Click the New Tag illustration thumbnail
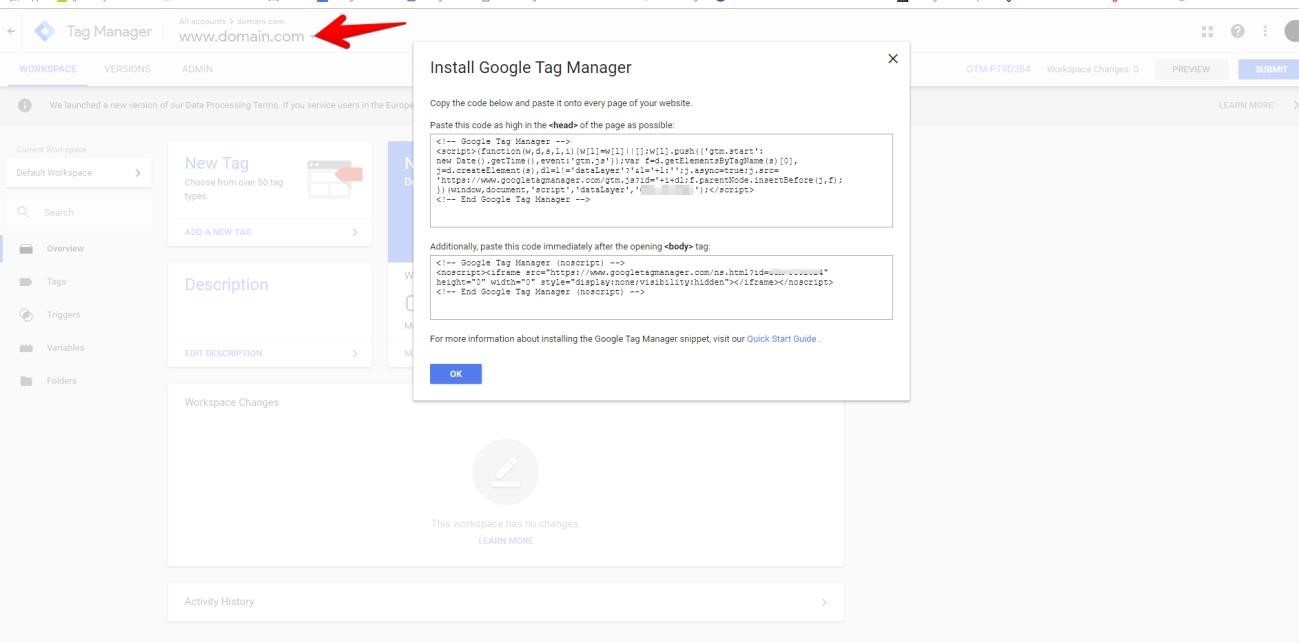The width and height of the screenshot is (1299, 643). pyautogui.click(x=335, y=177)
